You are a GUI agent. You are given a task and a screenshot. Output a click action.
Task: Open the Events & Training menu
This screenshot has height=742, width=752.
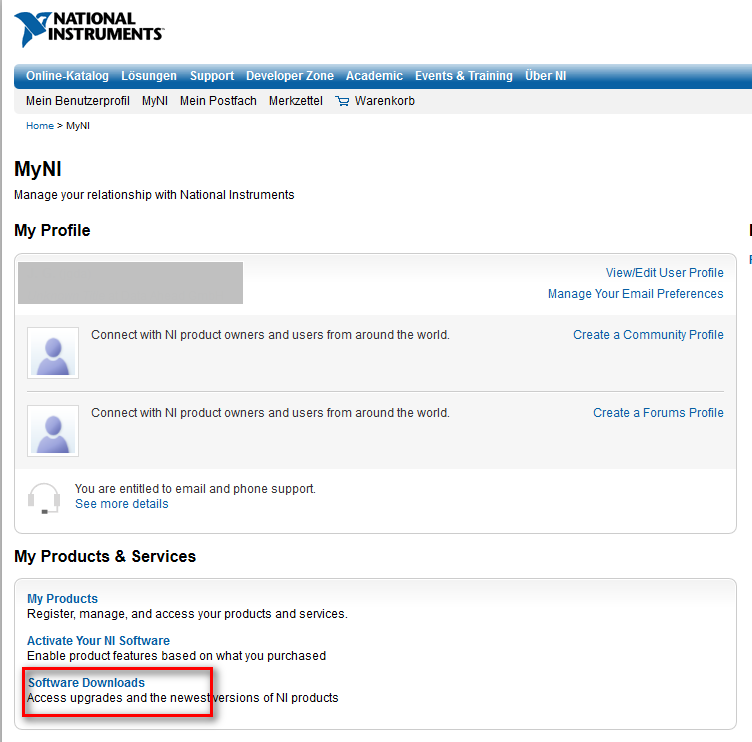[464, 76]
